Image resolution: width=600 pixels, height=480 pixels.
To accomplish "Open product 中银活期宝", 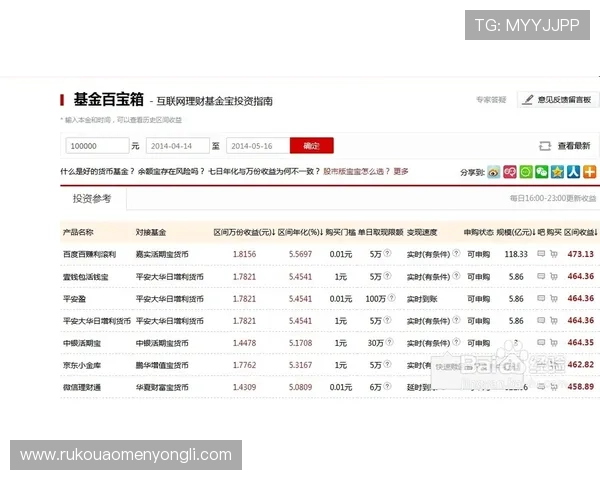I will (82, 343).
